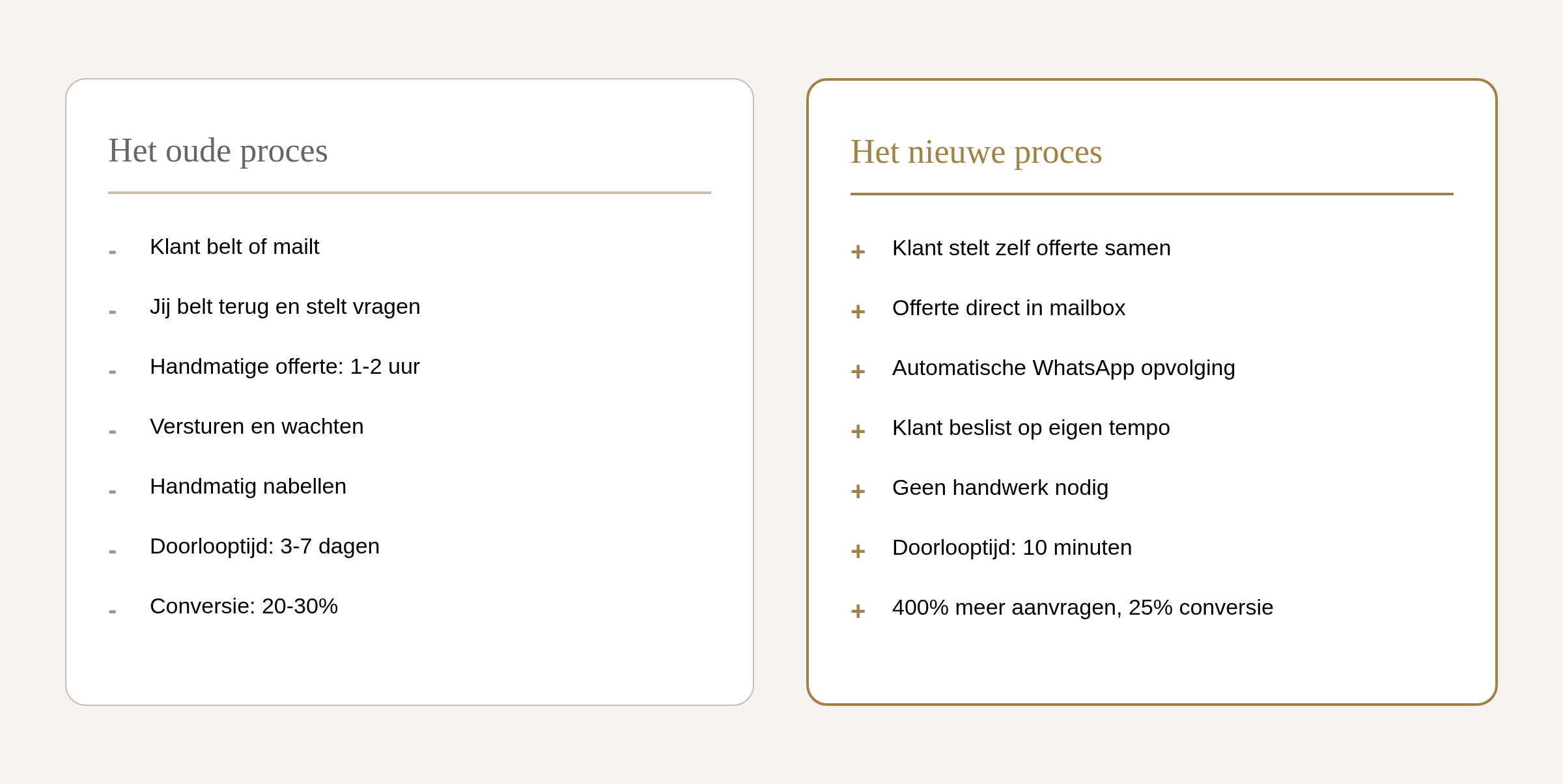The image size is (1563, 784).
Task: Click the plus icon next to "Offerte direct in mailbox"
Action: tap(858, 311)
